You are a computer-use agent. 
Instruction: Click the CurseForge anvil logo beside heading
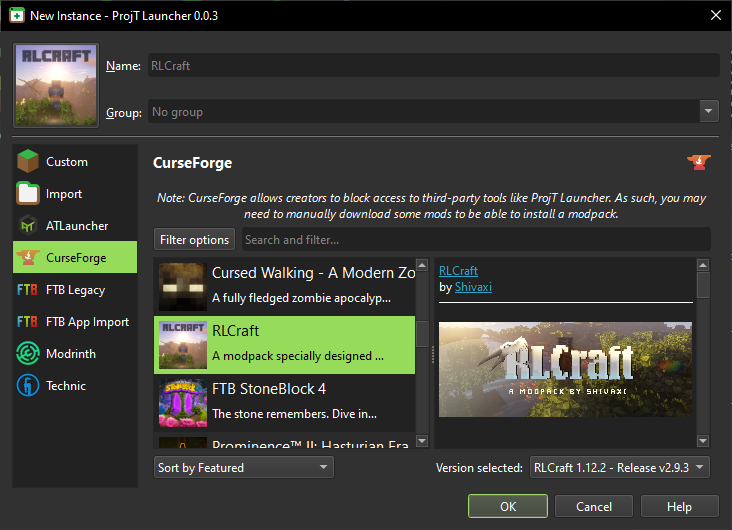[x=699, y=163]
